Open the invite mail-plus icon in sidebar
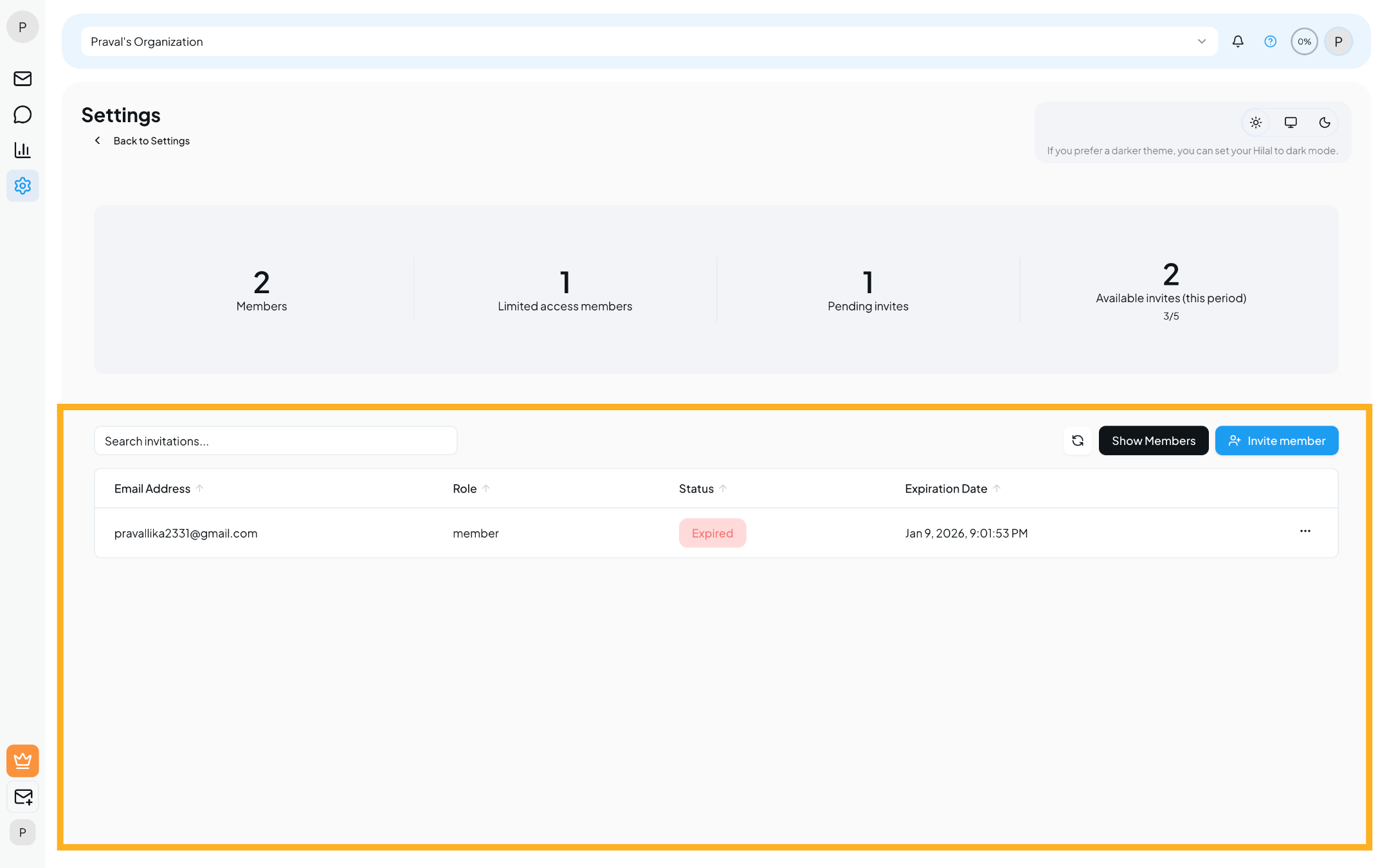 23,797
